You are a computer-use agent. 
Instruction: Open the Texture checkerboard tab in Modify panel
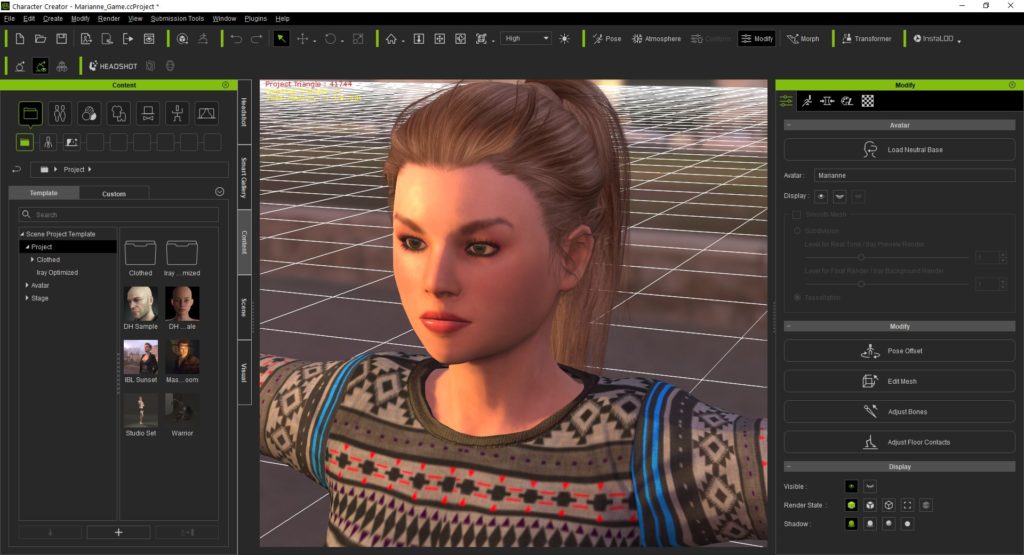[868, 101]
